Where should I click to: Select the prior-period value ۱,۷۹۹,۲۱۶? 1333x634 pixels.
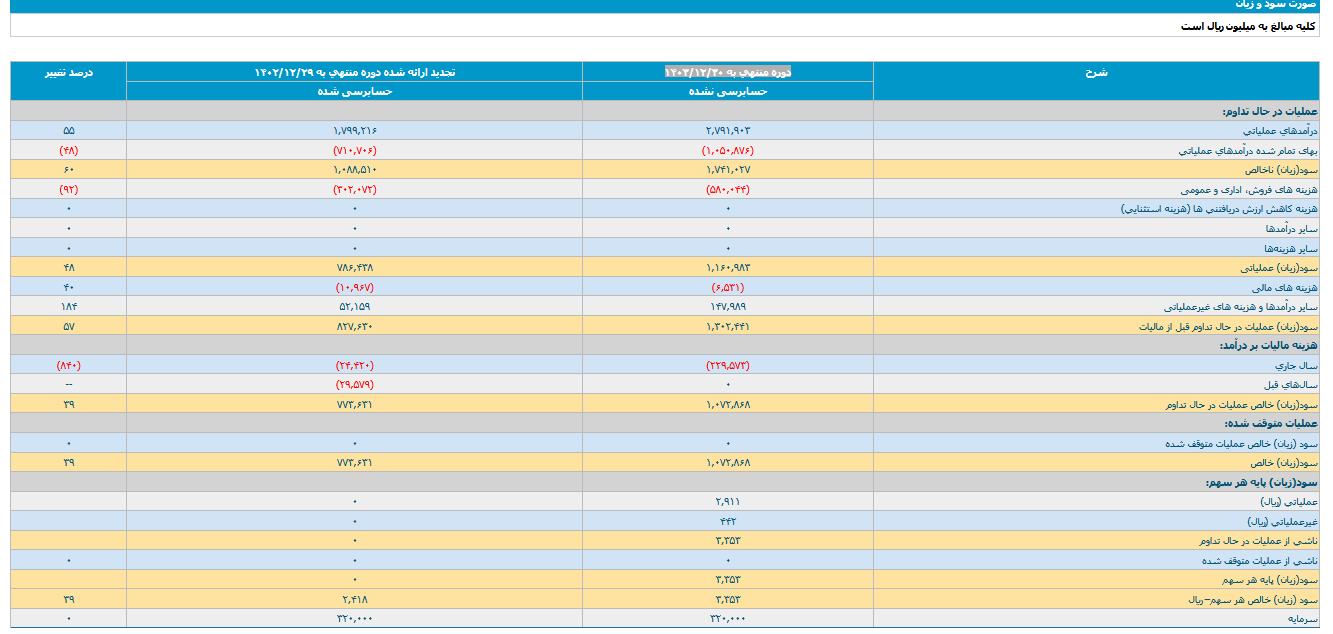[x=354, y=131]
